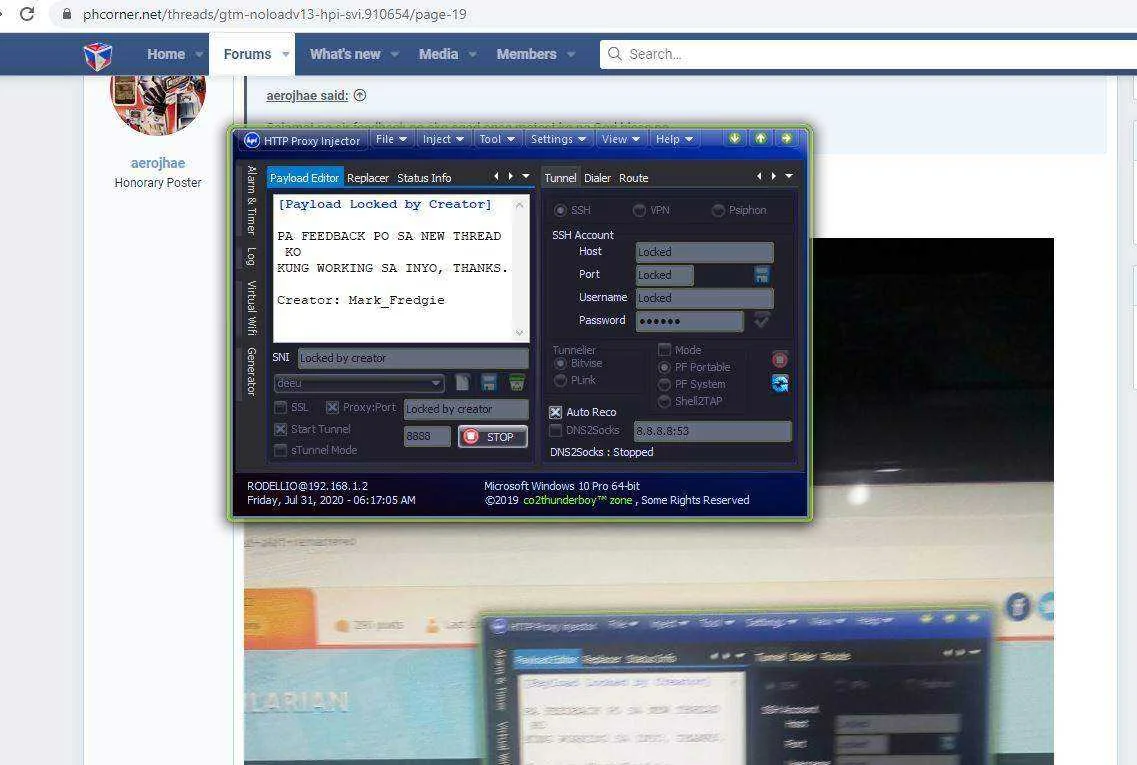The image size is (1137, 765).
Task: Toggle the Auto Reco checkbox
Action: (555, 412)
